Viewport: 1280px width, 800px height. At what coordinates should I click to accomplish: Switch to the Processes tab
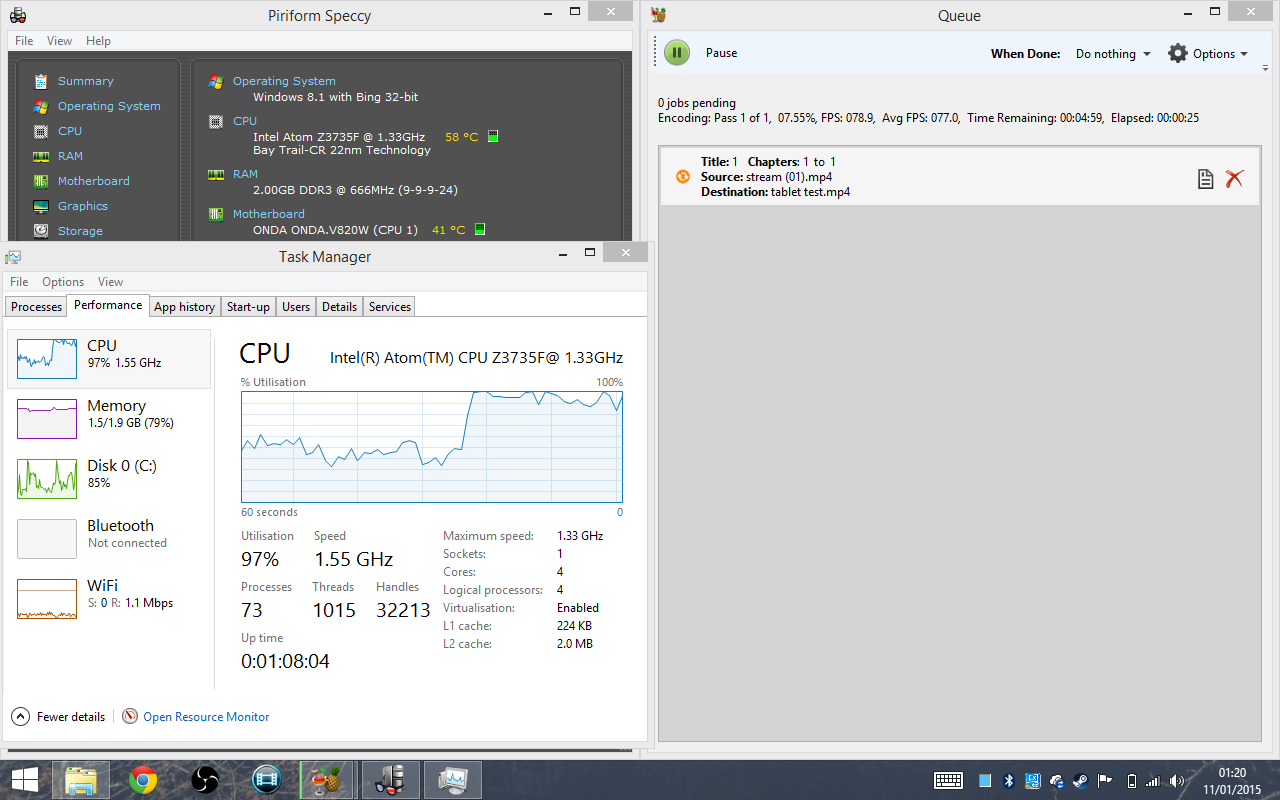point(36,307)
